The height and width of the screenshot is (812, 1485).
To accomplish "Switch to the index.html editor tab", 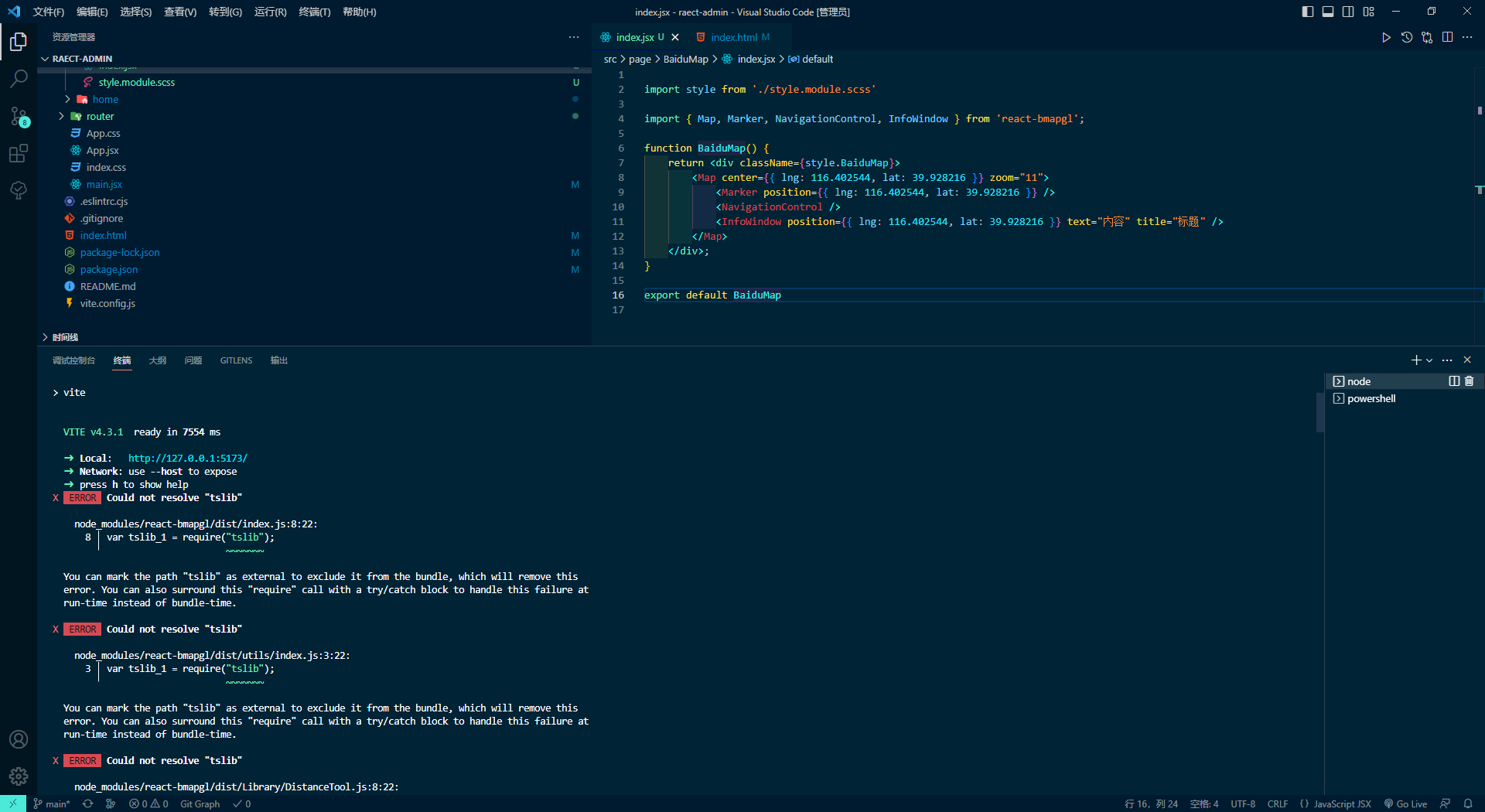I will [734, 37].
